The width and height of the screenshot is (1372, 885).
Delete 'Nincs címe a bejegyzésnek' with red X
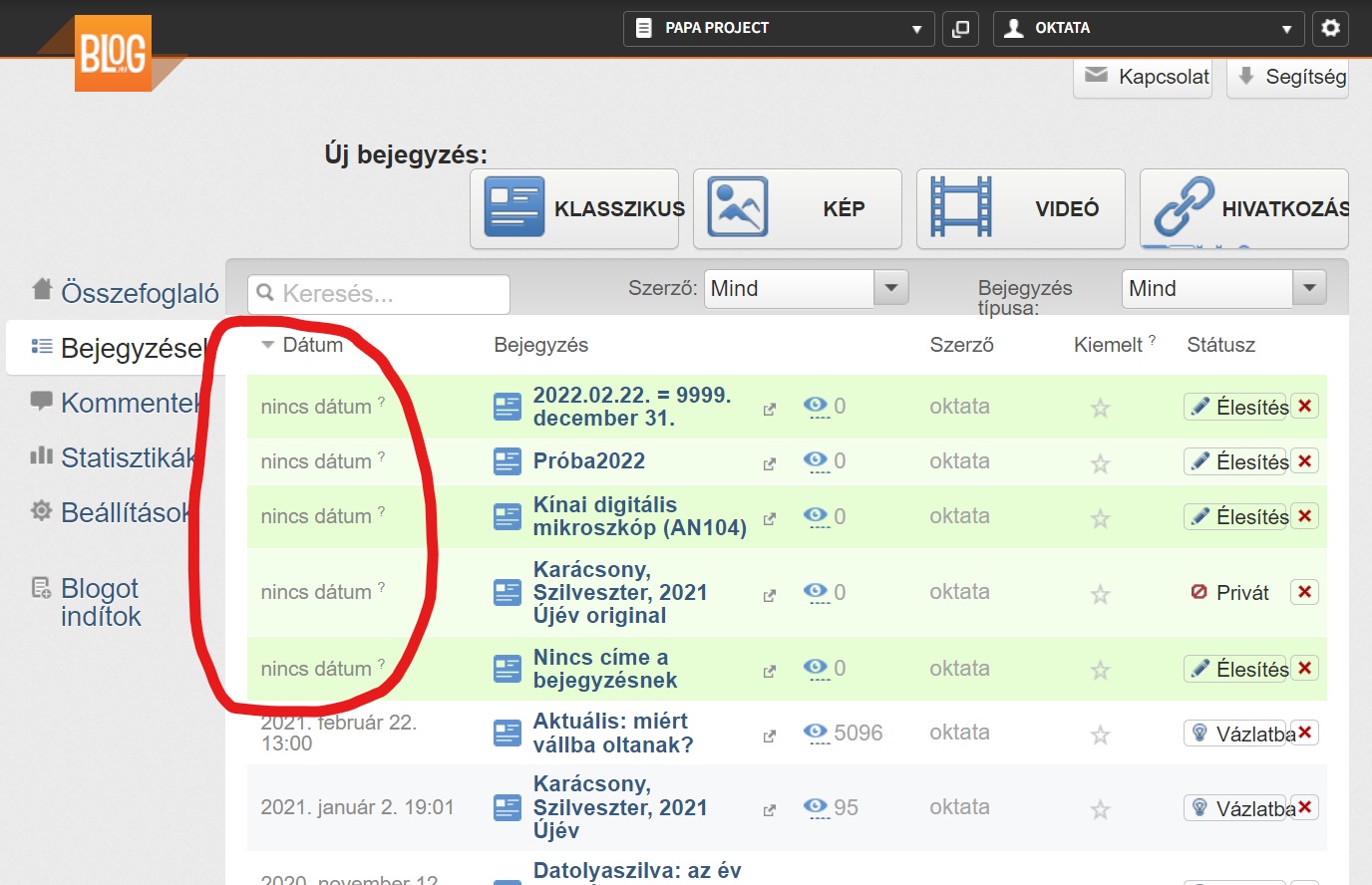click(x=1304, y=668)
